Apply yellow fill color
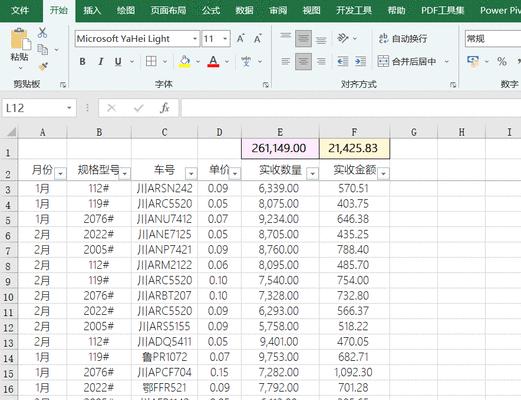Screen dimensions: 521x400 (x=185, y=61)
